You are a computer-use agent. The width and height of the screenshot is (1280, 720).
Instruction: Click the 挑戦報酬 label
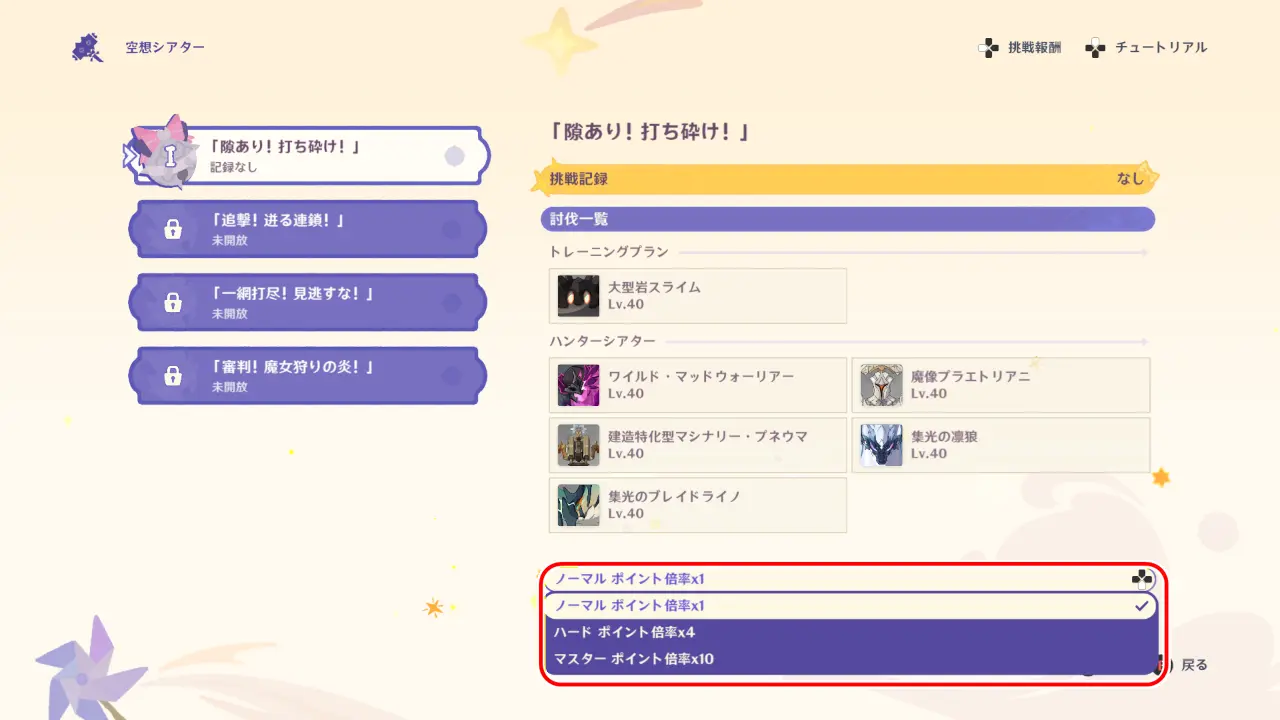pos(1034,48)
